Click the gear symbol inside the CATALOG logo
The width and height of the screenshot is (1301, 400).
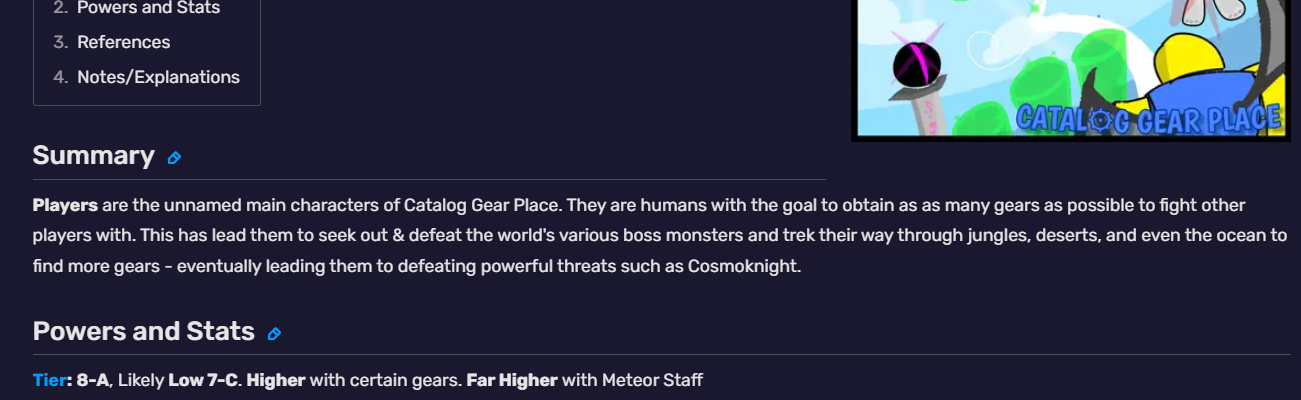pos(1100,120)
